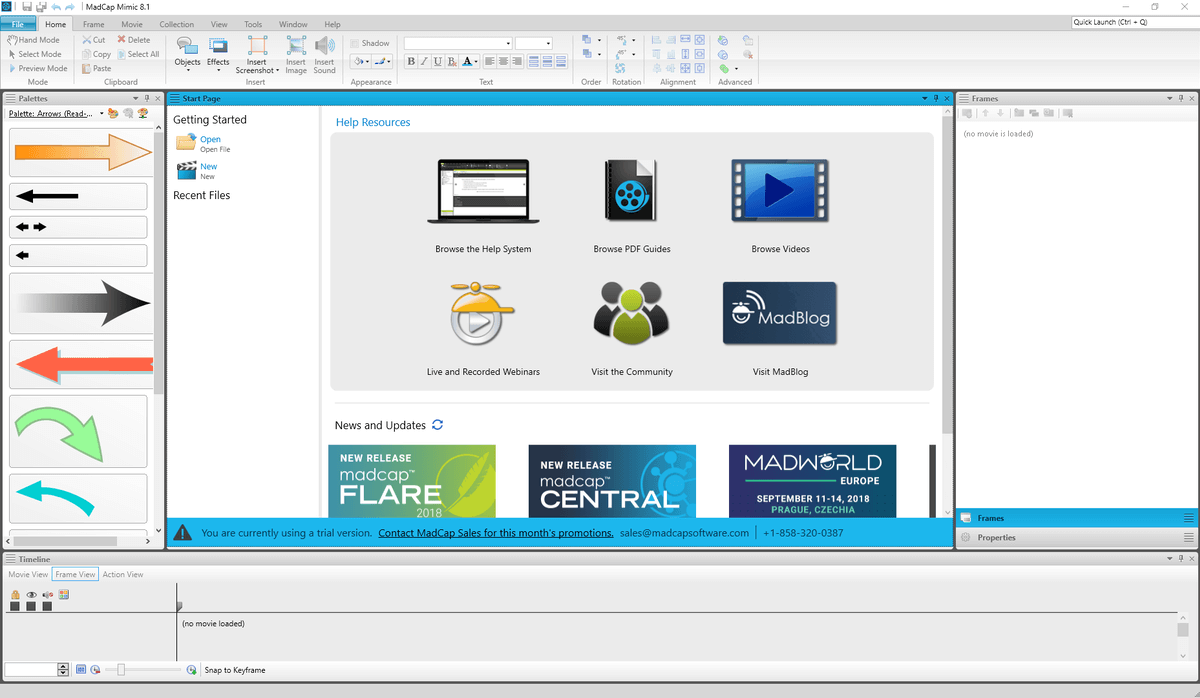Click the New link under Getting Started
Image resolution: width=1200 pixels, height=698 pixels.
point(208,167)
